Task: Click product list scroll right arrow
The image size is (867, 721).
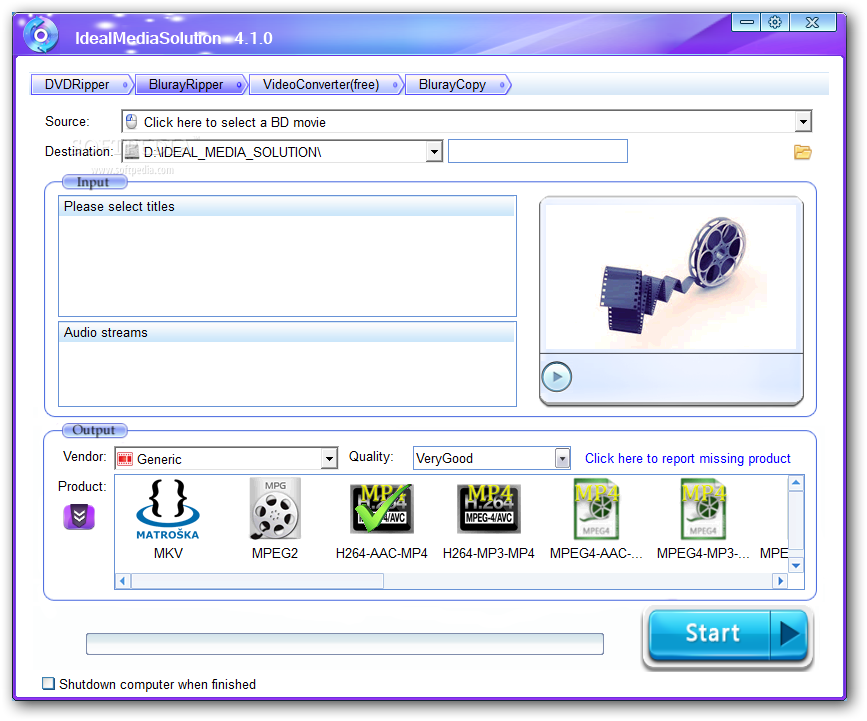Action: pyautogui.click(x=780, y=581)
